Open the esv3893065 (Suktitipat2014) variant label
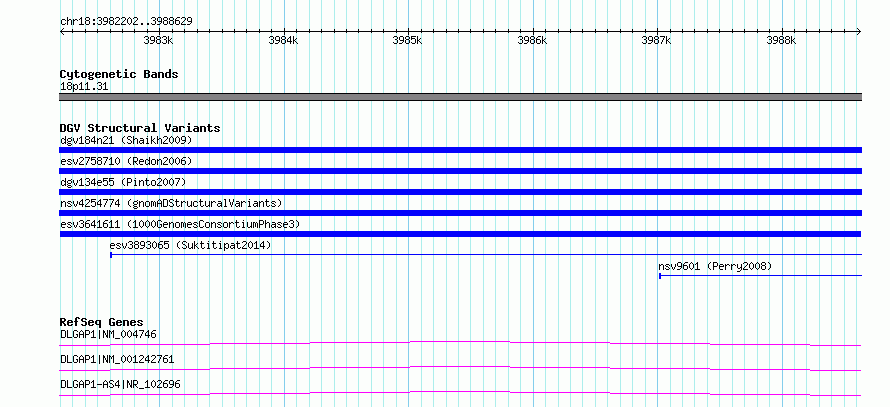 pos(190,246)
